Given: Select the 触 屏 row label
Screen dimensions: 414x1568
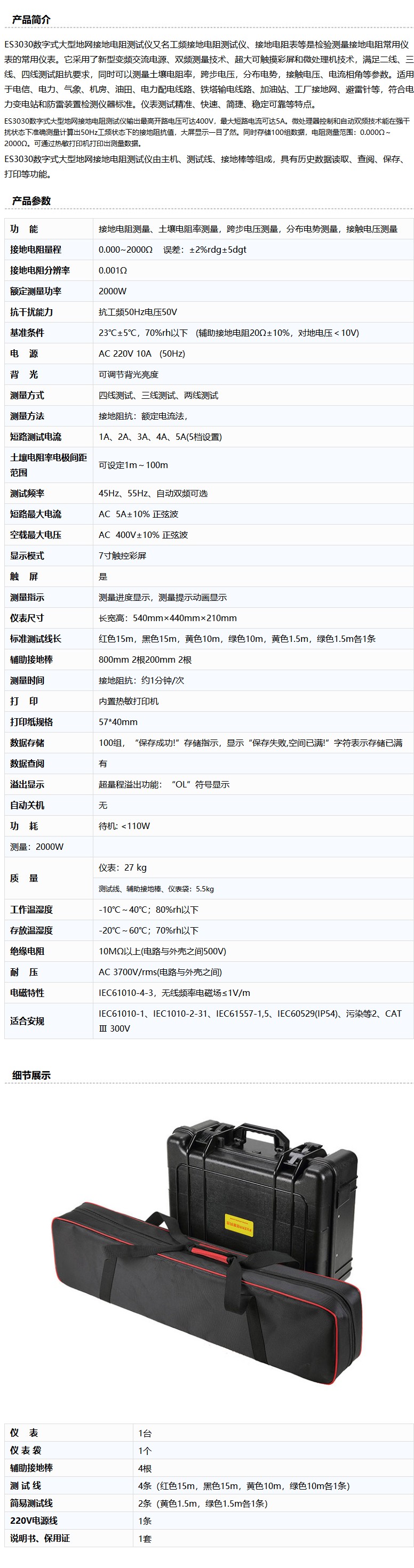Looking at the screenshot, I should point(24,576).
